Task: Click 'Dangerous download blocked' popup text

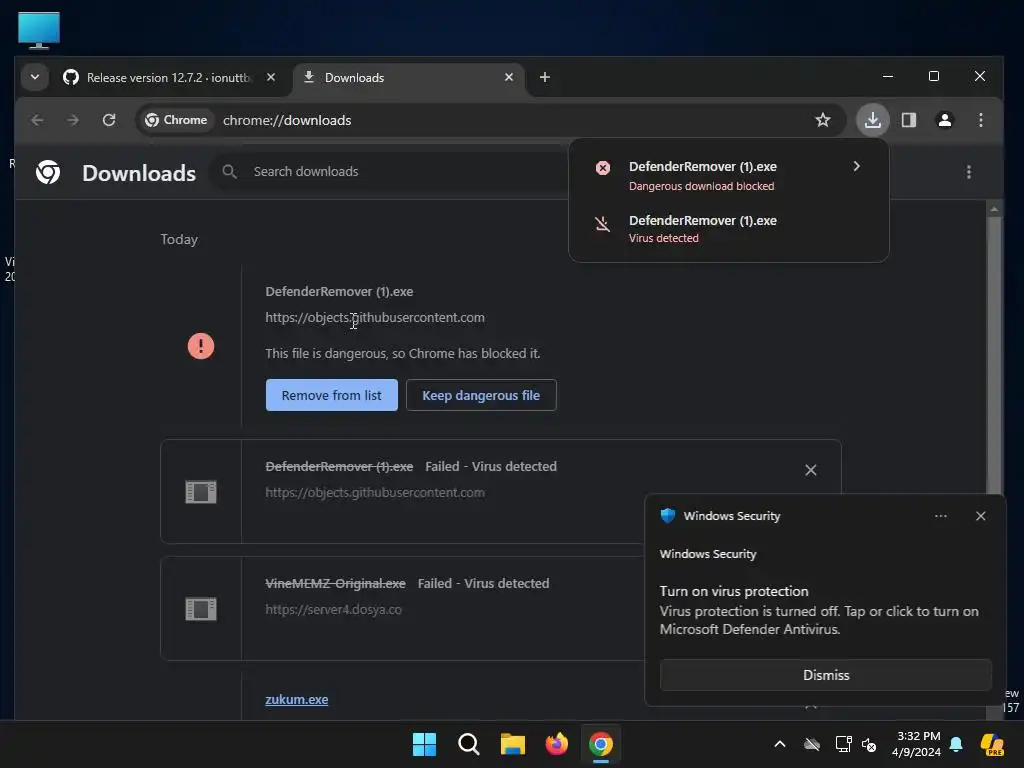Action: [701, 186]
